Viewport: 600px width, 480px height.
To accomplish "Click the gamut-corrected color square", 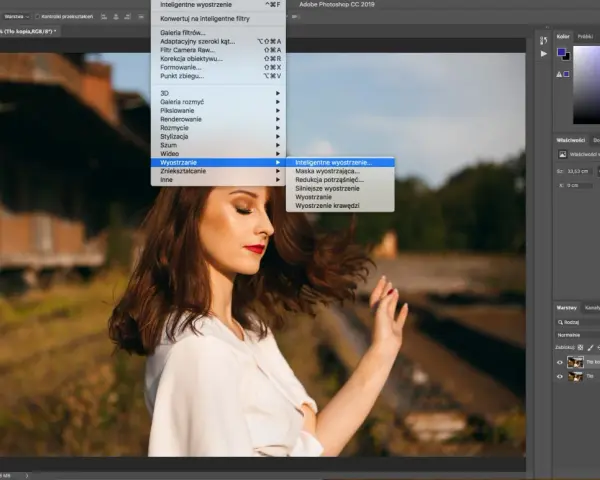I will [566, 74].
